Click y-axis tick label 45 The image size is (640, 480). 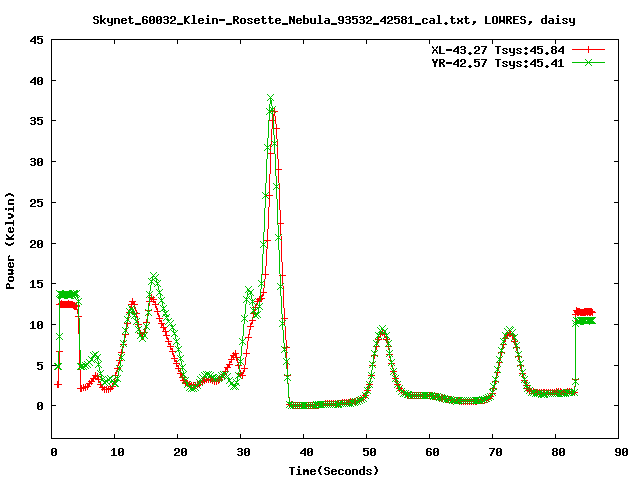tap(36, 40)
